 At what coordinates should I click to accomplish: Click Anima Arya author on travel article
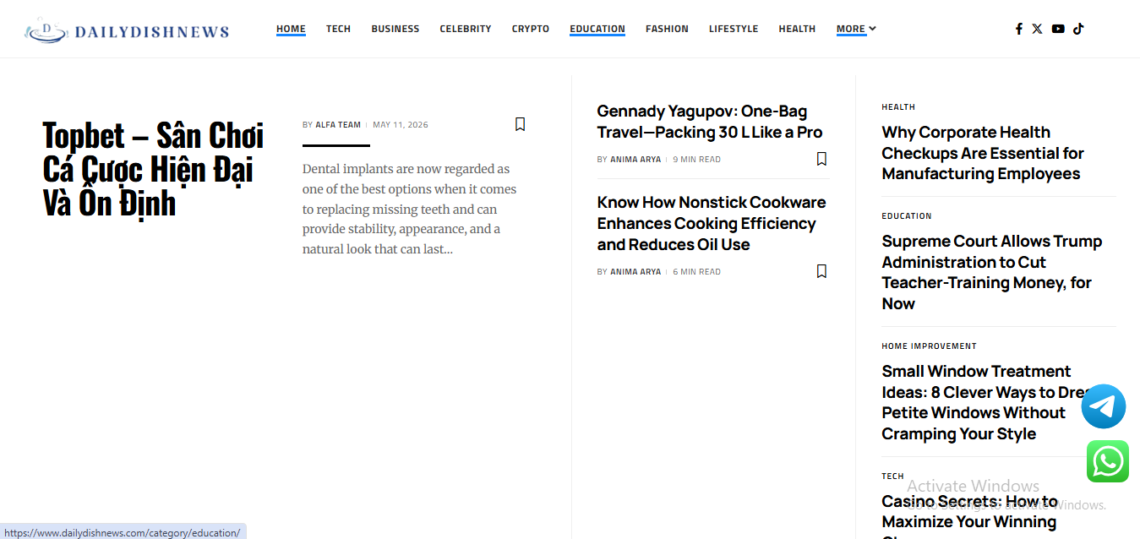[x=635, y=159]
